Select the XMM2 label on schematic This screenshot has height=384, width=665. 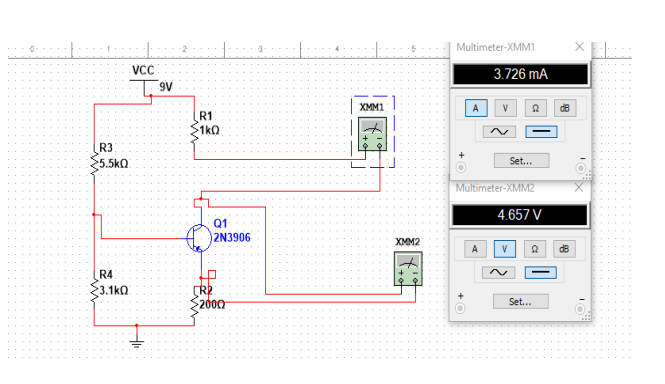tap(408, 242)
